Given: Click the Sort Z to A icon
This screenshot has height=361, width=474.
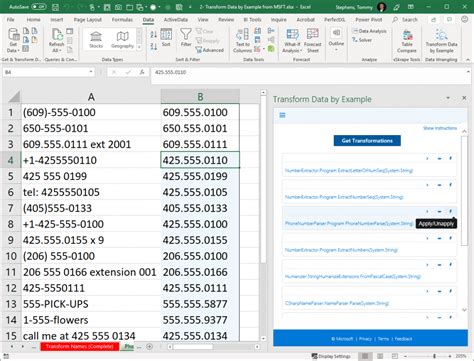Looking at the screenshot, I should (x=154, y=46).
